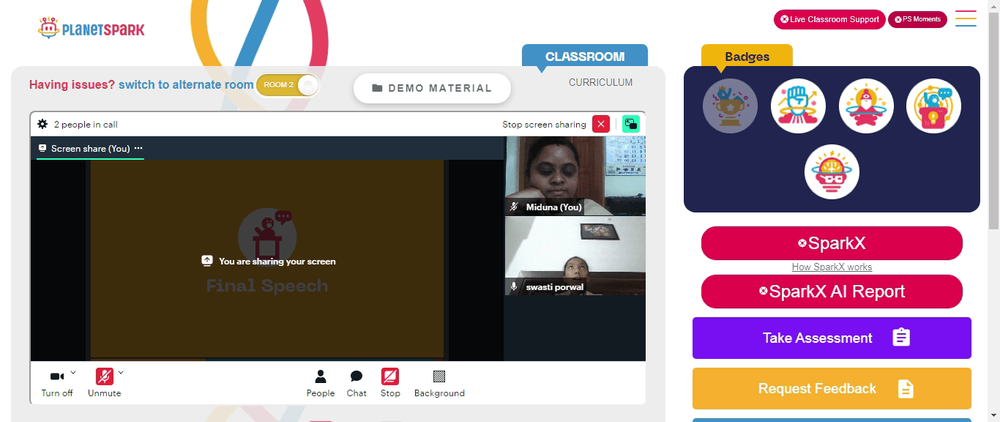Screen dimensions: 1000x422
Task: Click Live Classroom Support button
Action: click(830, 19)
